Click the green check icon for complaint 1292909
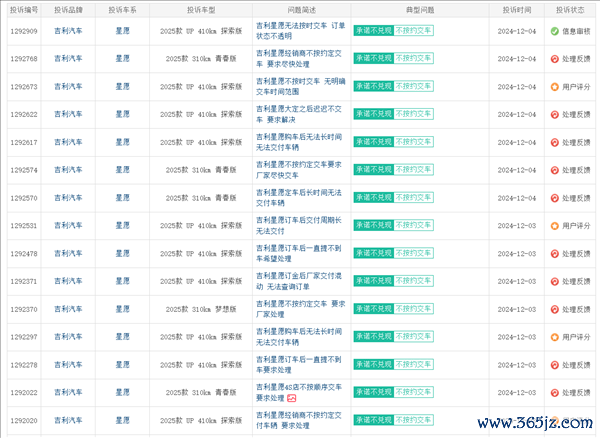The width and height of the screenshot is (600, 438). pos(554,31)
